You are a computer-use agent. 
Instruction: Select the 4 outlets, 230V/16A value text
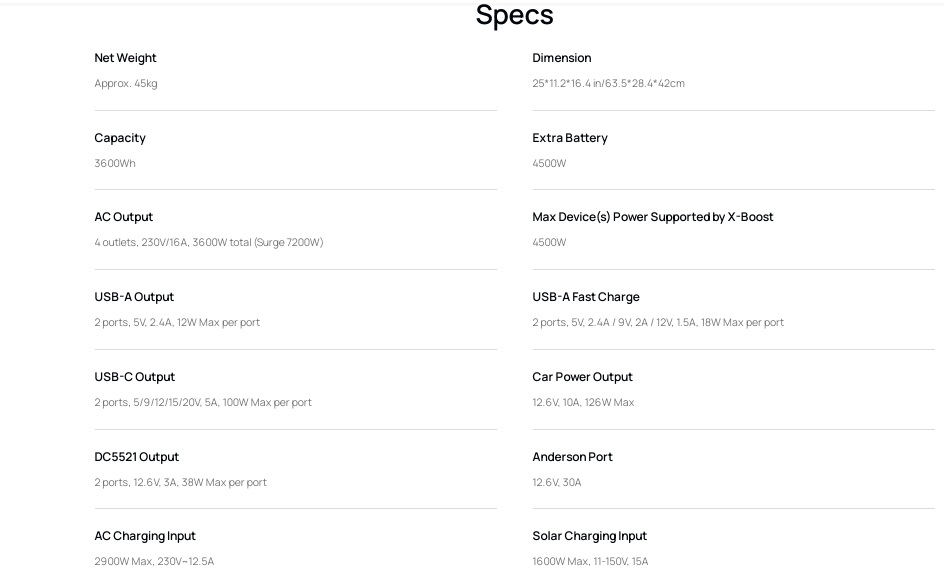[141, 242]
